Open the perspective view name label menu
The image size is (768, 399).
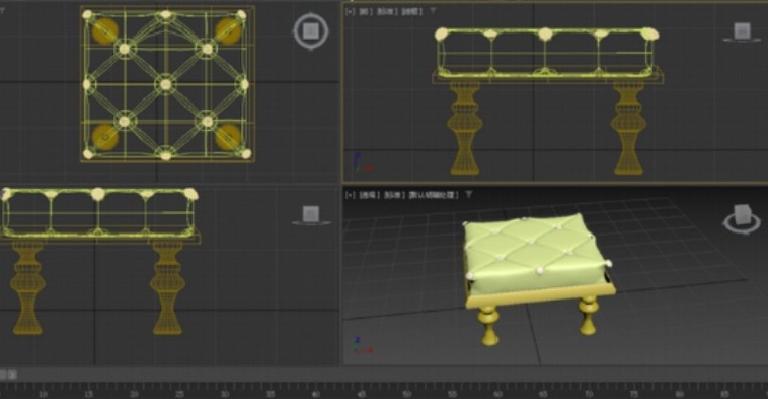370,195
